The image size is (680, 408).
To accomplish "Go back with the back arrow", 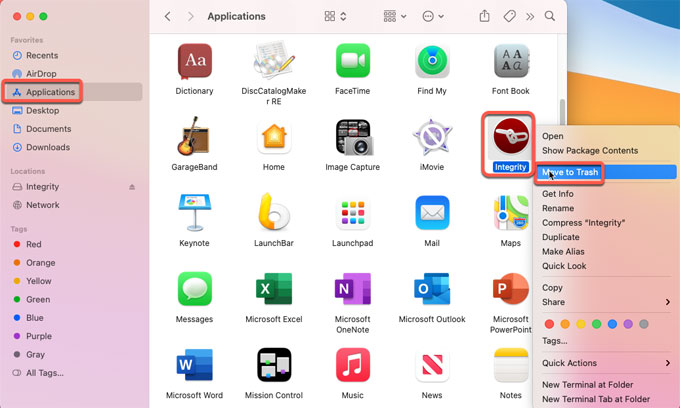I will pos(167,17).
